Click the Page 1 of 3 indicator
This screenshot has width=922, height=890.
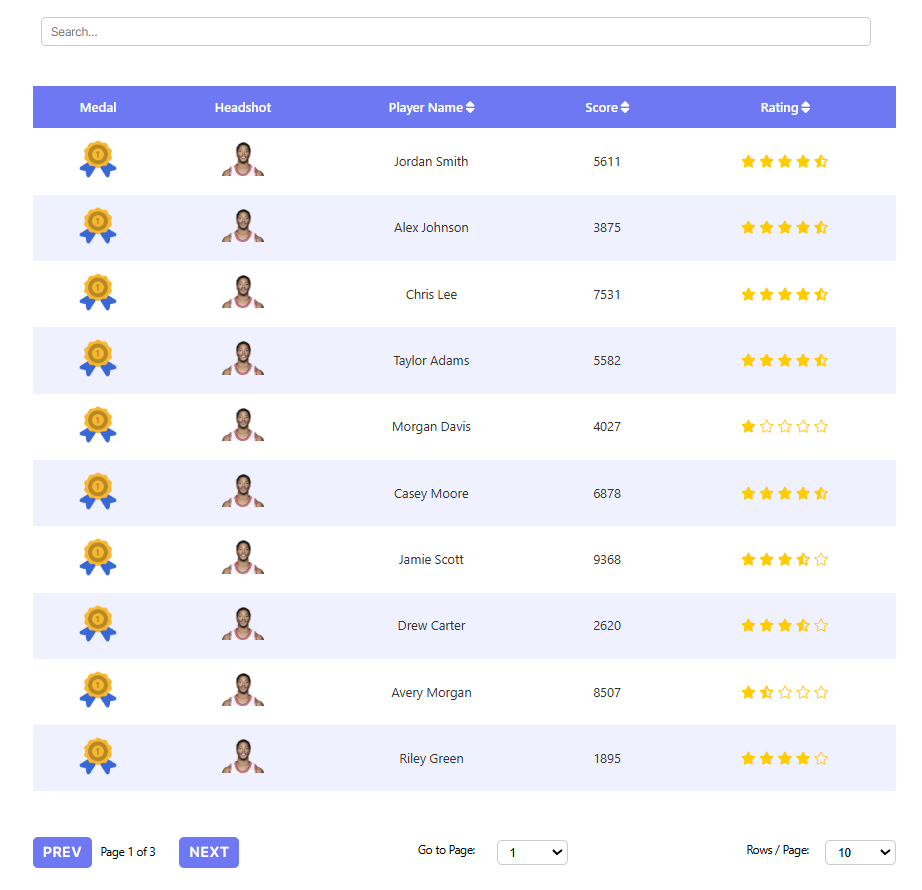(128, 852)
